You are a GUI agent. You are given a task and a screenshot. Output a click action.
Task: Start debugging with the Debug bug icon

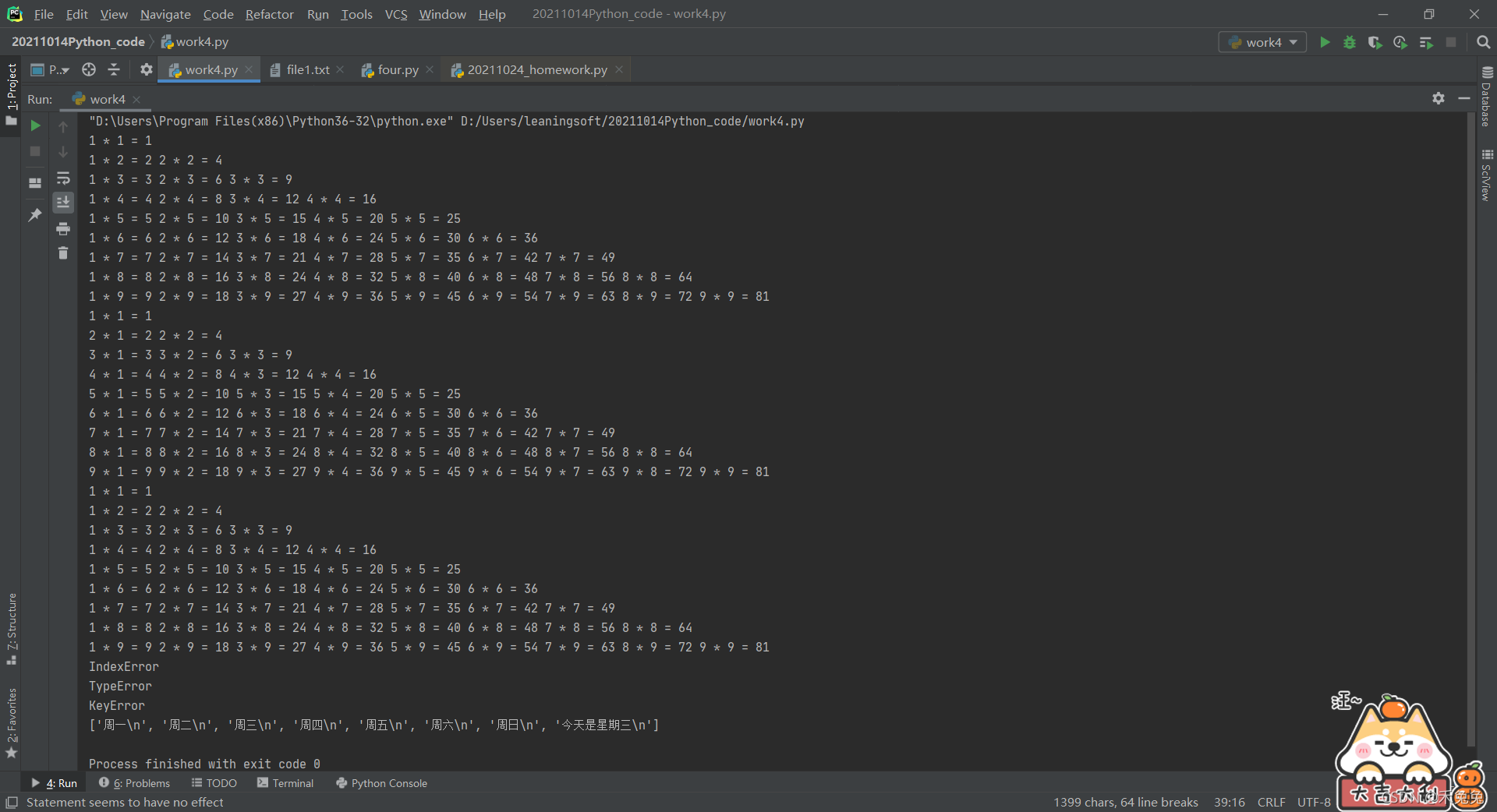pos(1350,42)
